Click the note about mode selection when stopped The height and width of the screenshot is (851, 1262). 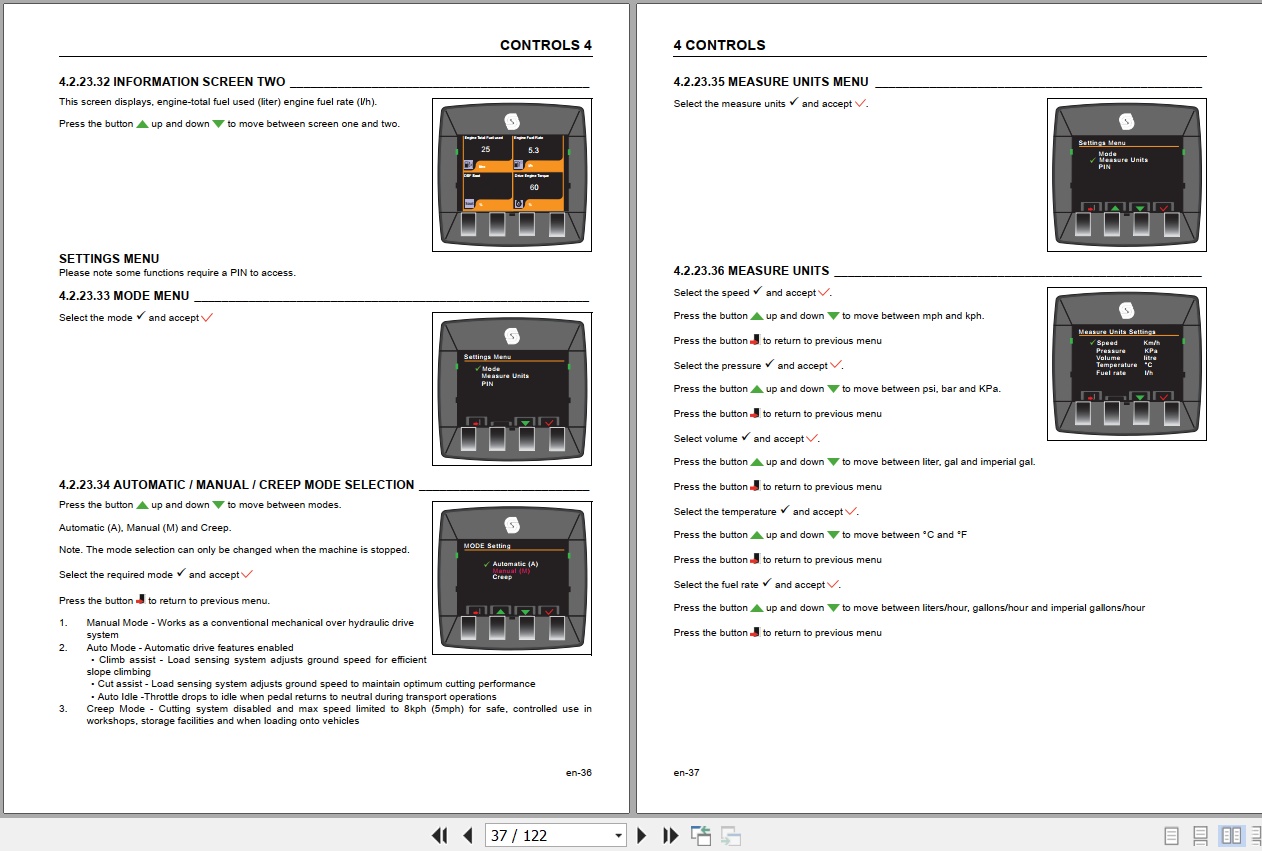click(x=234, y=550)
